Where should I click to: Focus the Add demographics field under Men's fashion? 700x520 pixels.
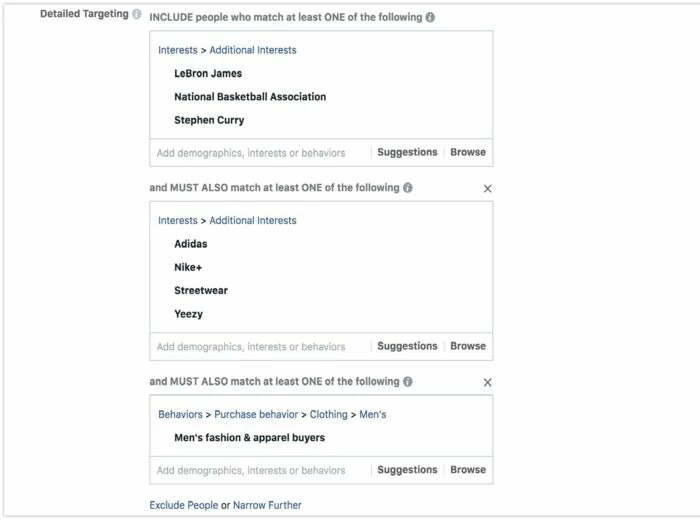tap(260, 470)
